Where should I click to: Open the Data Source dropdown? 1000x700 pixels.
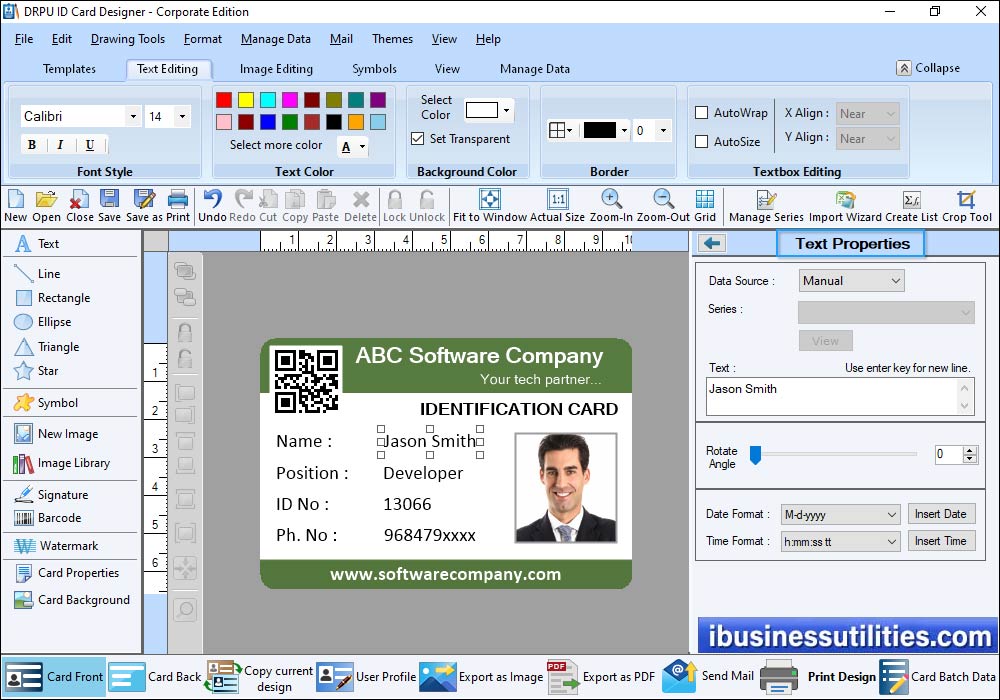click(x=852, y=281)
